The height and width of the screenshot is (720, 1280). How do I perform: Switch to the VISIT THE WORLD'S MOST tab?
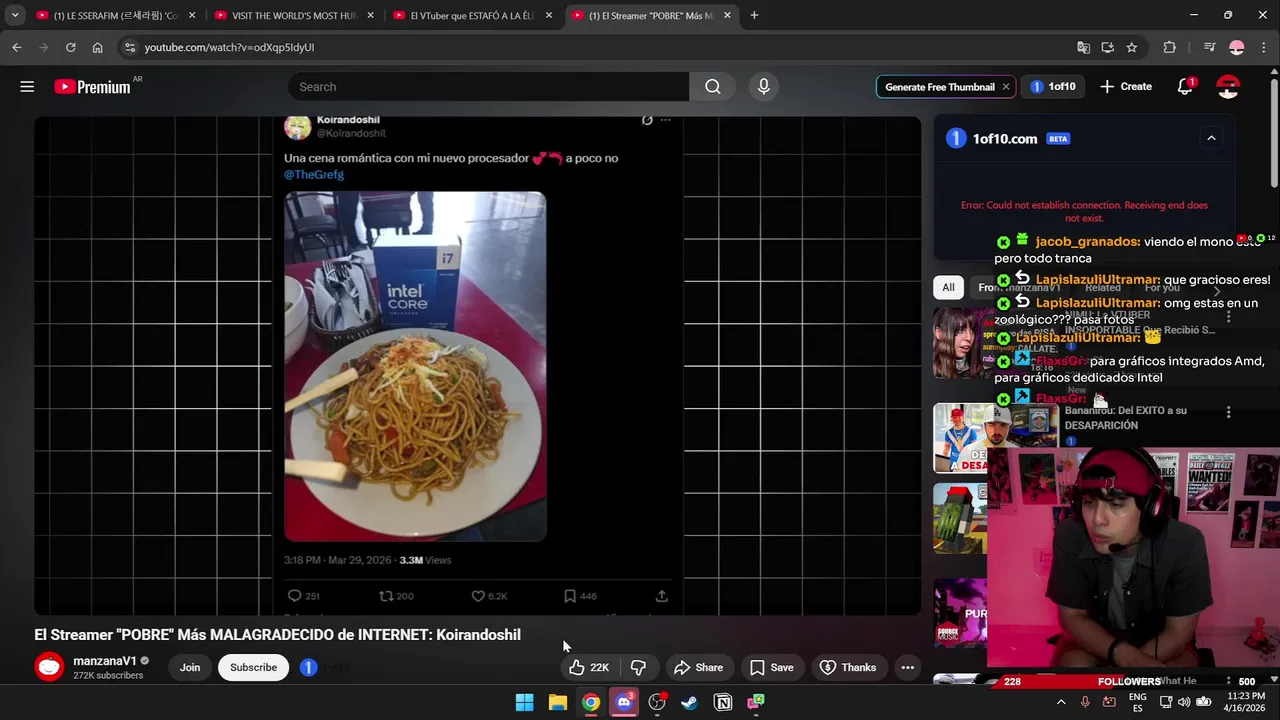pyautogui.click(x=295, y=15)
